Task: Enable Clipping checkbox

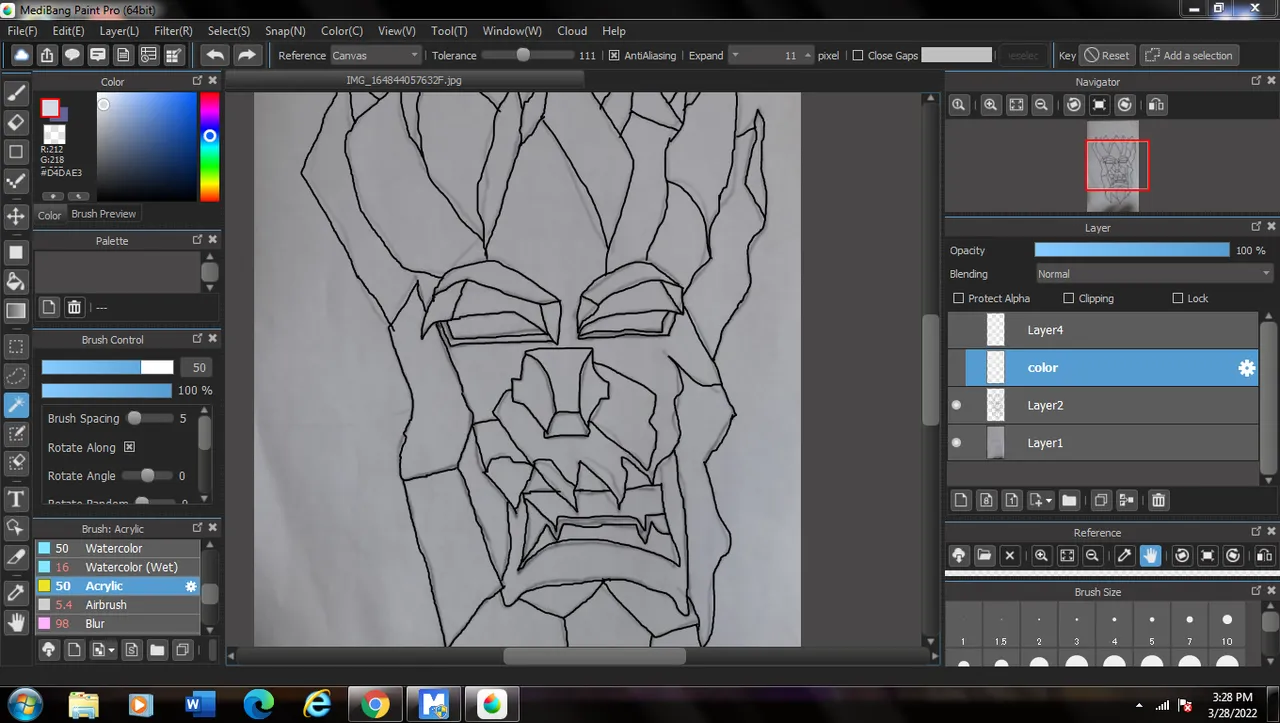Action: (x=1069, y=298)
